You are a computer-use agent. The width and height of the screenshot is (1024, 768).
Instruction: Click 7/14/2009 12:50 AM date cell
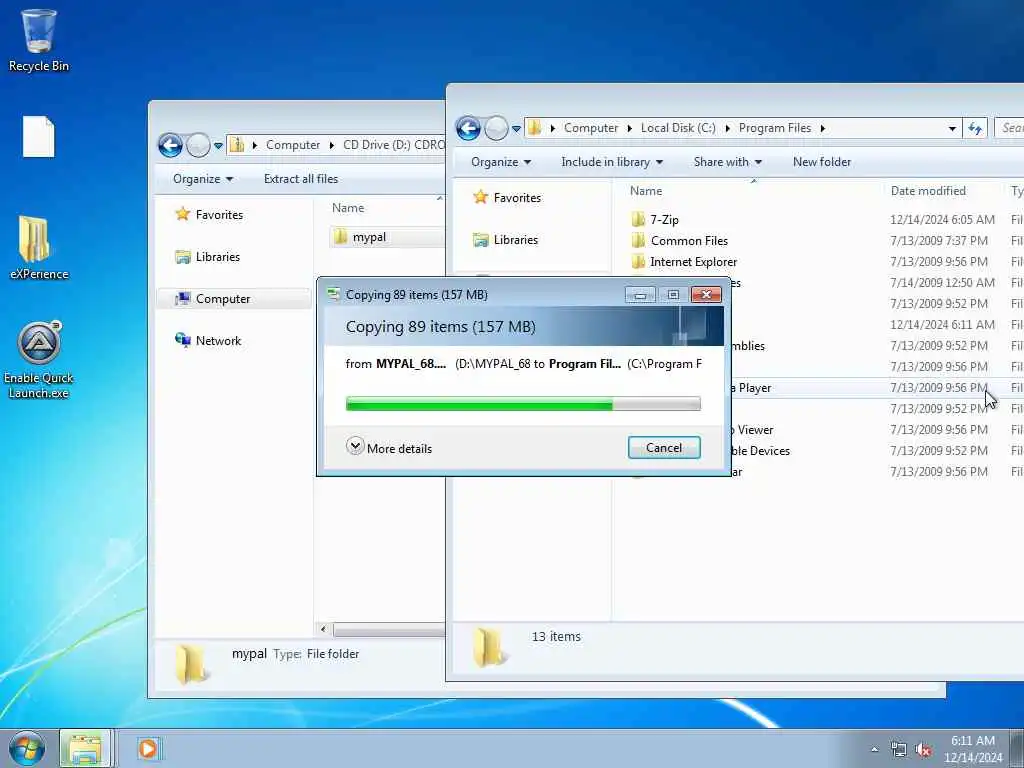[942, 282]
